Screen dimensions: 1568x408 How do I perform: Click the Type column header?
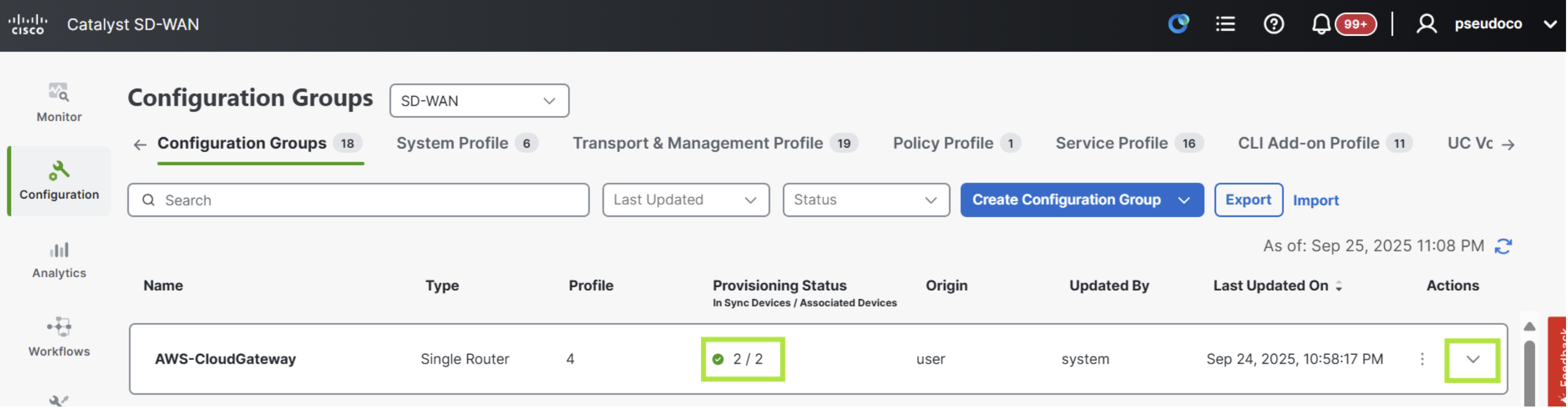coord(442,286)
